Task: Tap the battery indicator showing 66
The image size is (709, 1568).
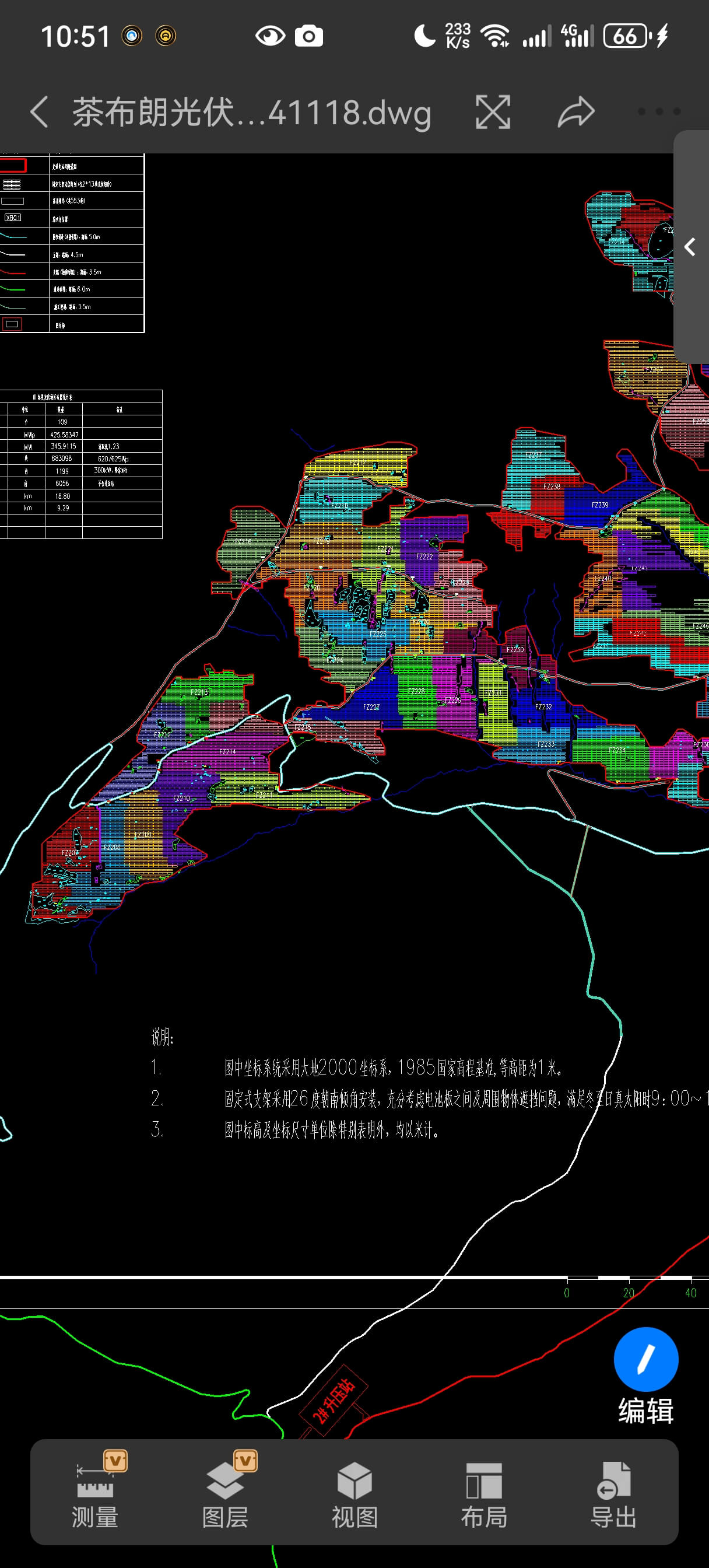Action: point(627,36)
